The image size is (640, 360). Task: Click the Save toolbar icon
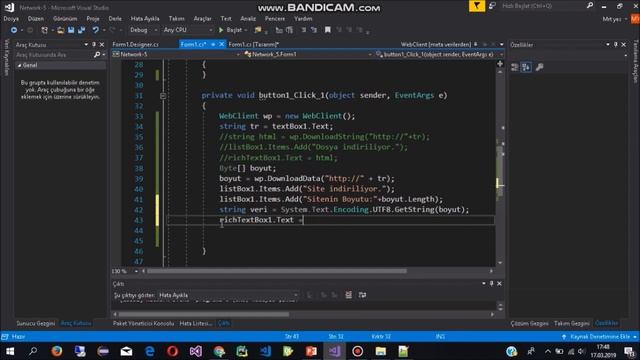coord(71,30)
